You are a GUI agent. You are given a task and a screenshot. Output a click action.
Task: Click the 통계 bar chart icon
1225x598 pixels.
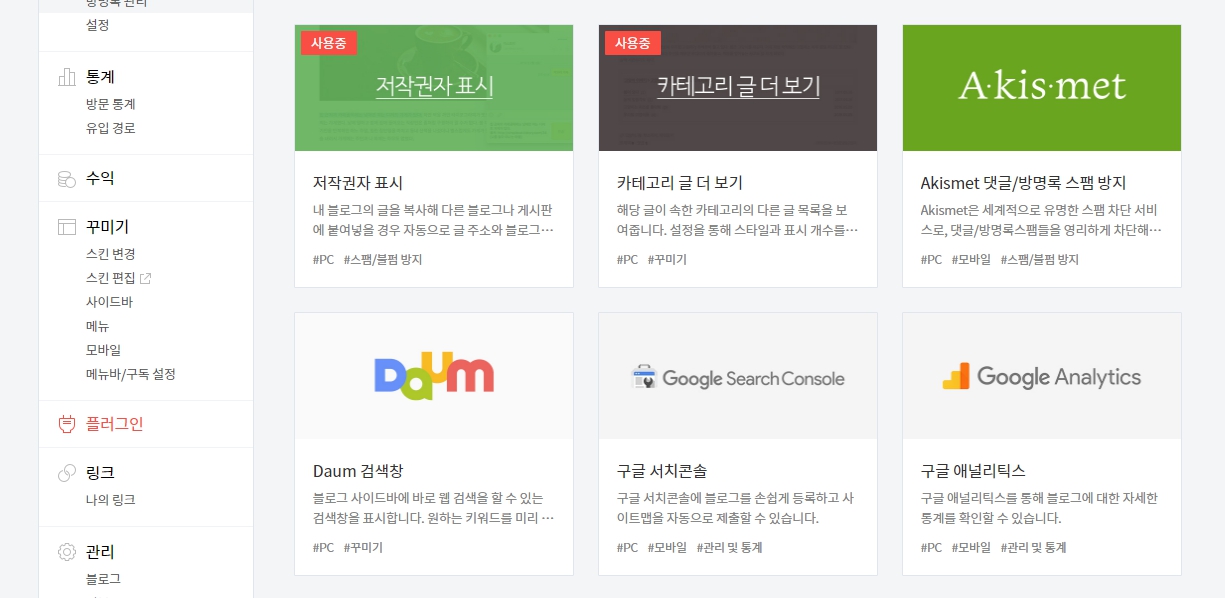coord(67,77)
